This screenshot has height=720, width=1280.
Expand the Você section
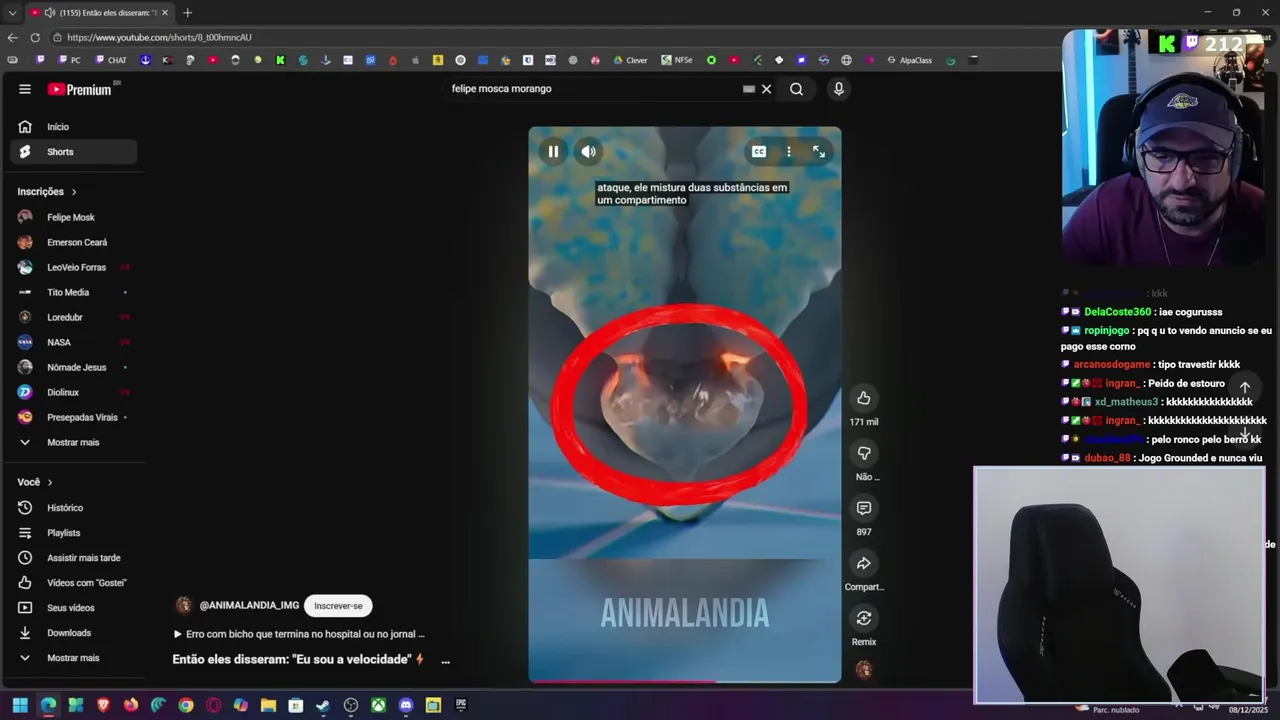tap(35, 482)
